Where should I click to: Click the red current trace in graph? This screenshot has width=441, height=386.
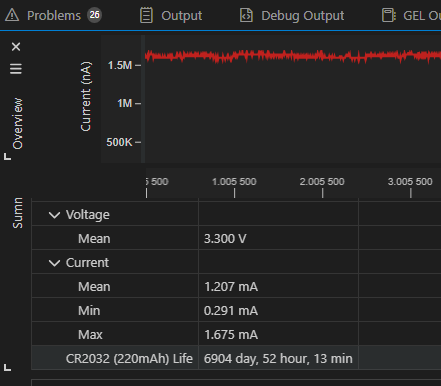pyautogui.click(x=293, y=56)
